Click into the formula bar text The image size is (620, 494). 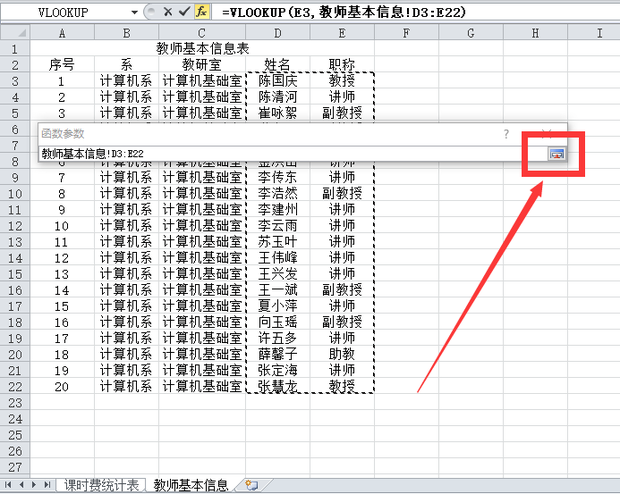(344, 12)
